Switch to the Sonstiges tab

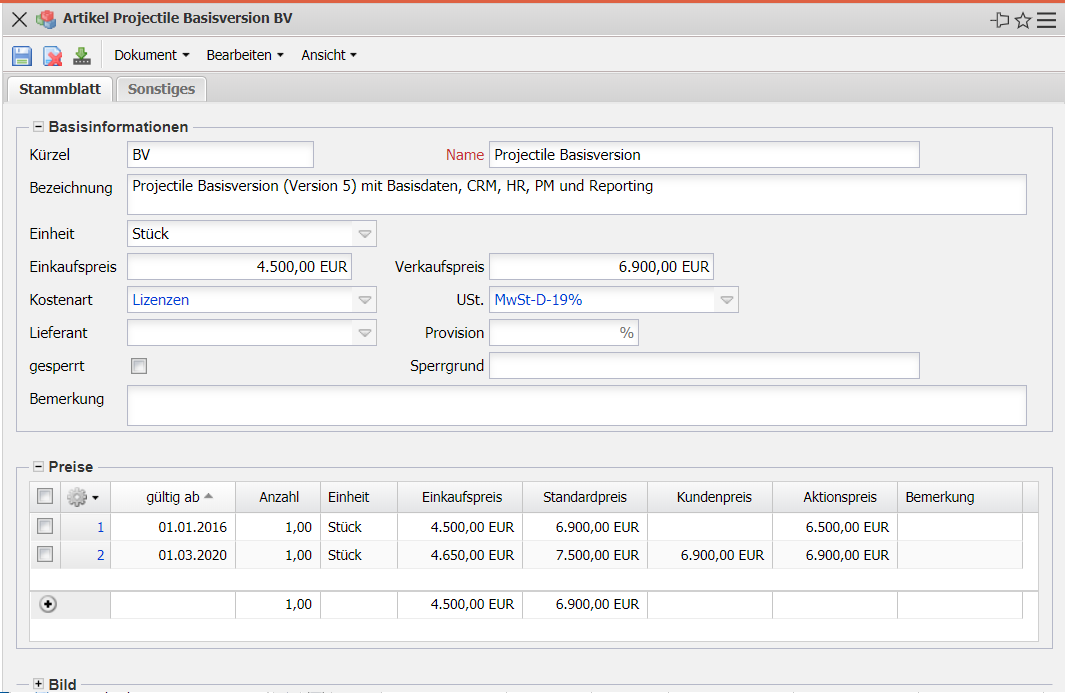161,89
